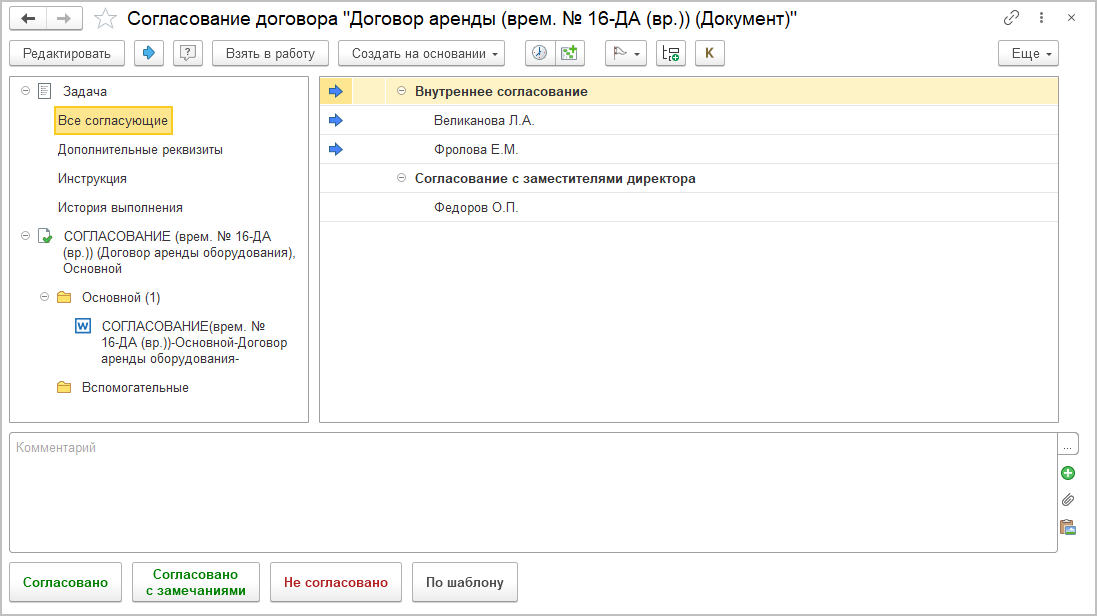Go back with the left arrow button
The image size is (1097, 616).
click(28, 18)
